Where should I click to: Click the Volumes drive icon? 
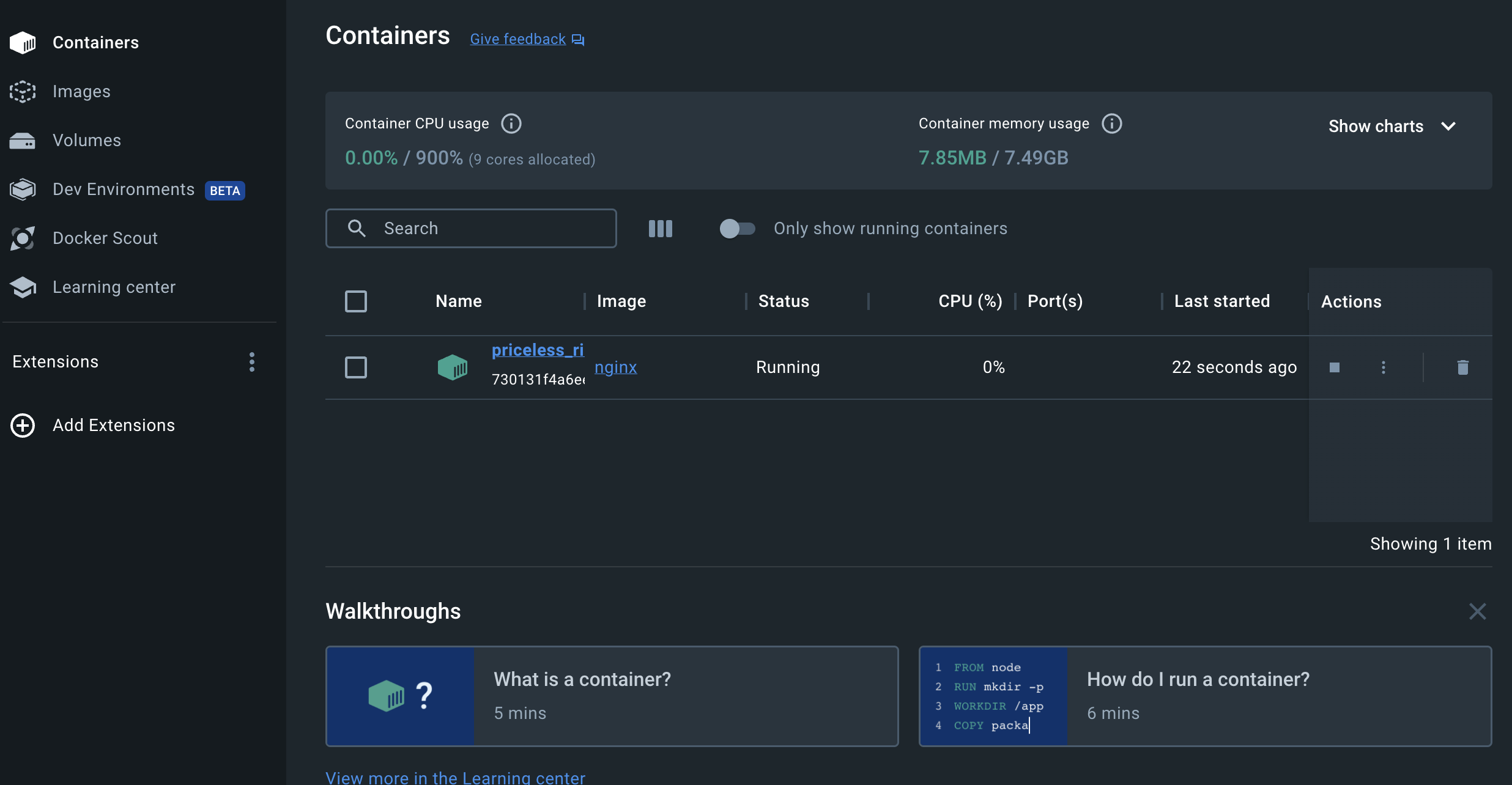[x=23, y=141]
